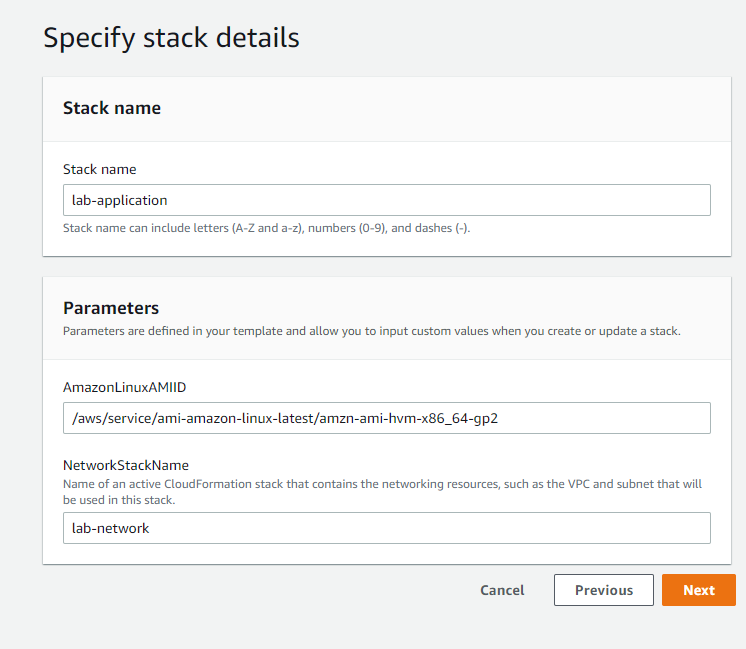Click the 'Specify stack details' page heading

click(x=171, y=38)
